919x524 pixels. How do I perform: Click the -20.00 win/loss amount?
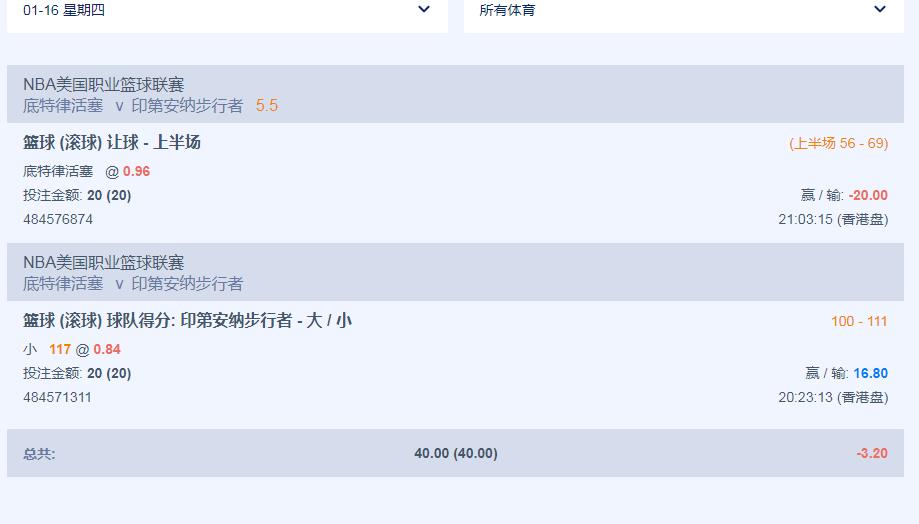[x=868, y=195]
